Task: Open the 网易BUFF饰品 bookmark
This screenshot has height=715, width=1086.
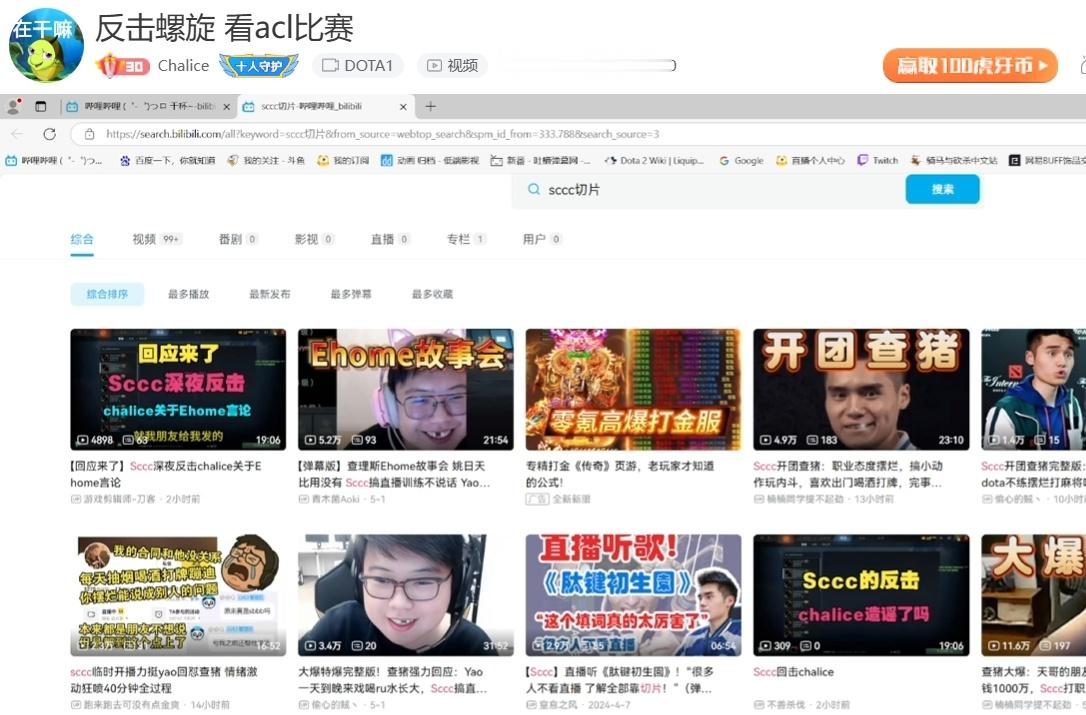Action: click(1047, 160)
